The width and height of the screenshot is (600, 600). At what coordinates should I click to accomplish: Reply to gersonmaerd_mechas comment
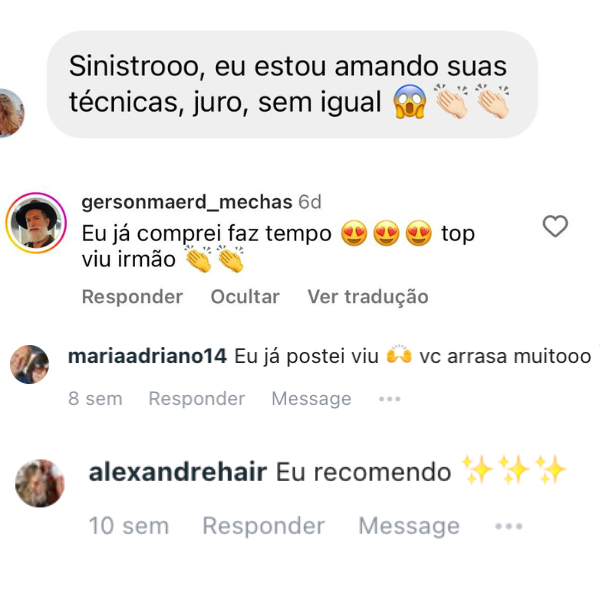point(132,297)
